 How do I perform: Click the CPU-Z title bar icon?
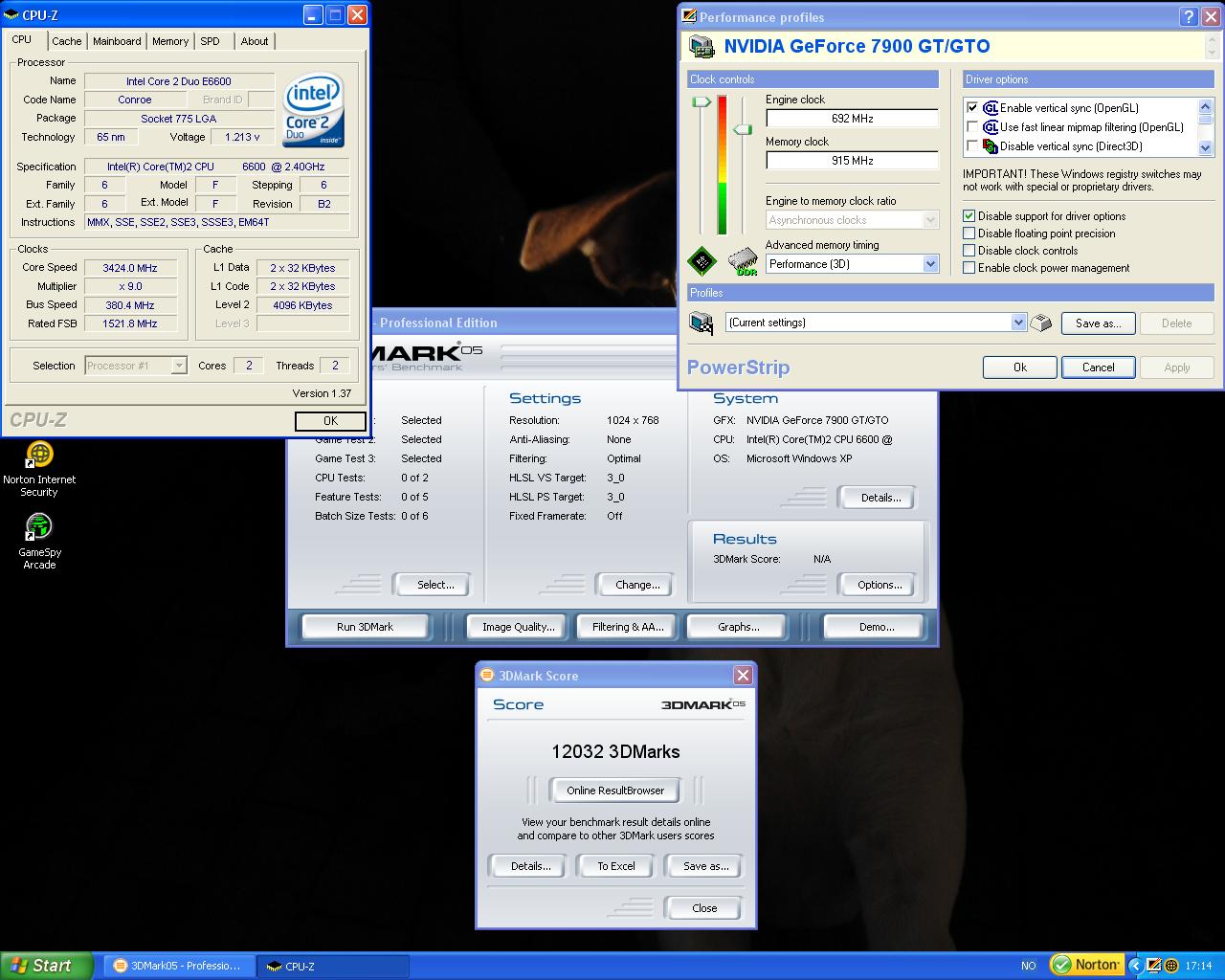point(12,14)
